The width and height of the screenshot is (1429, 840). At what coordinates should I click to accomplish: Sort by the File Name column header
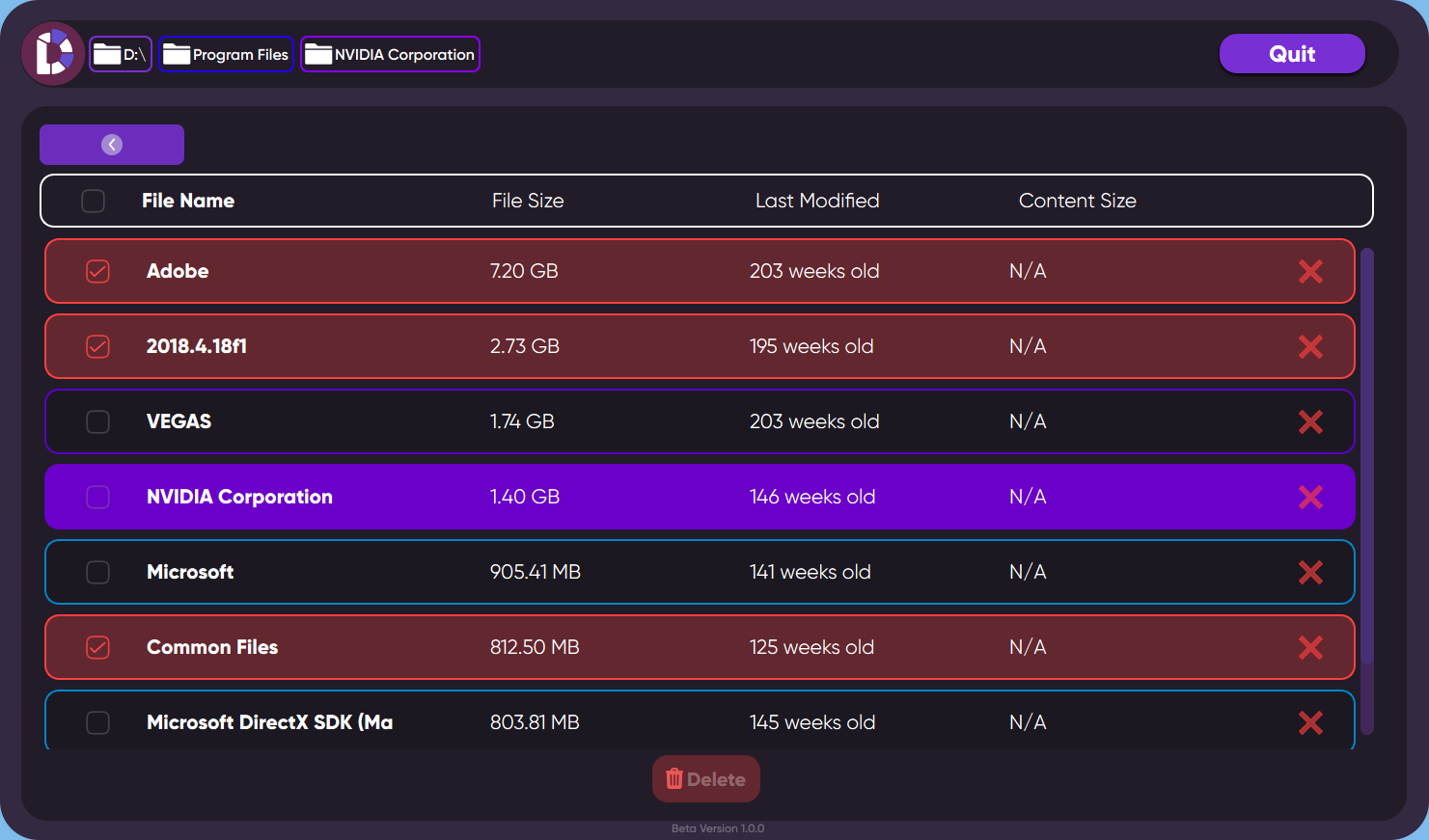[188, 201]
